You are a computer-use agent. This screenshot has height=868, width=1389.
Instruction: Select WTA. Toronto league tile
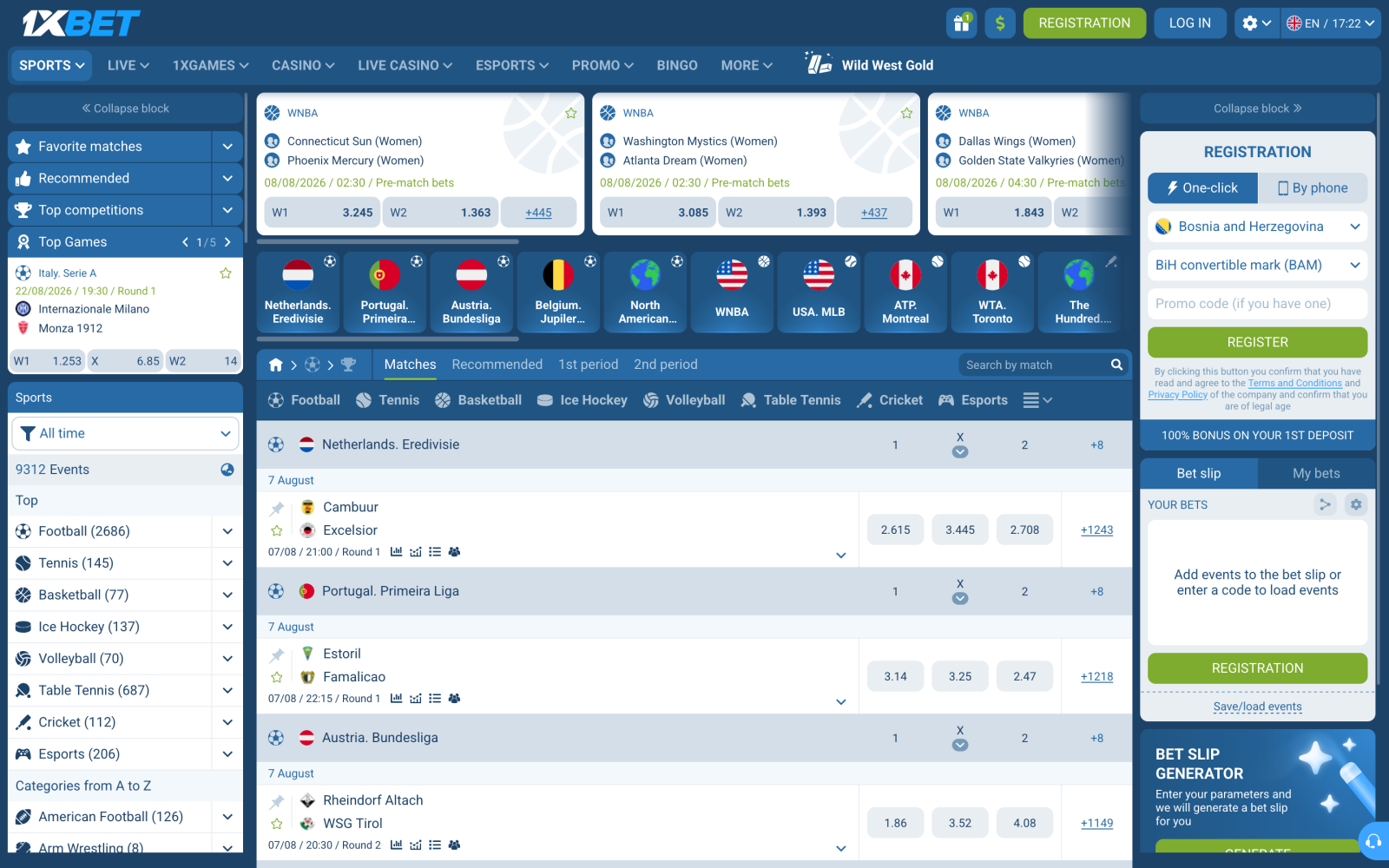(992, 293)
